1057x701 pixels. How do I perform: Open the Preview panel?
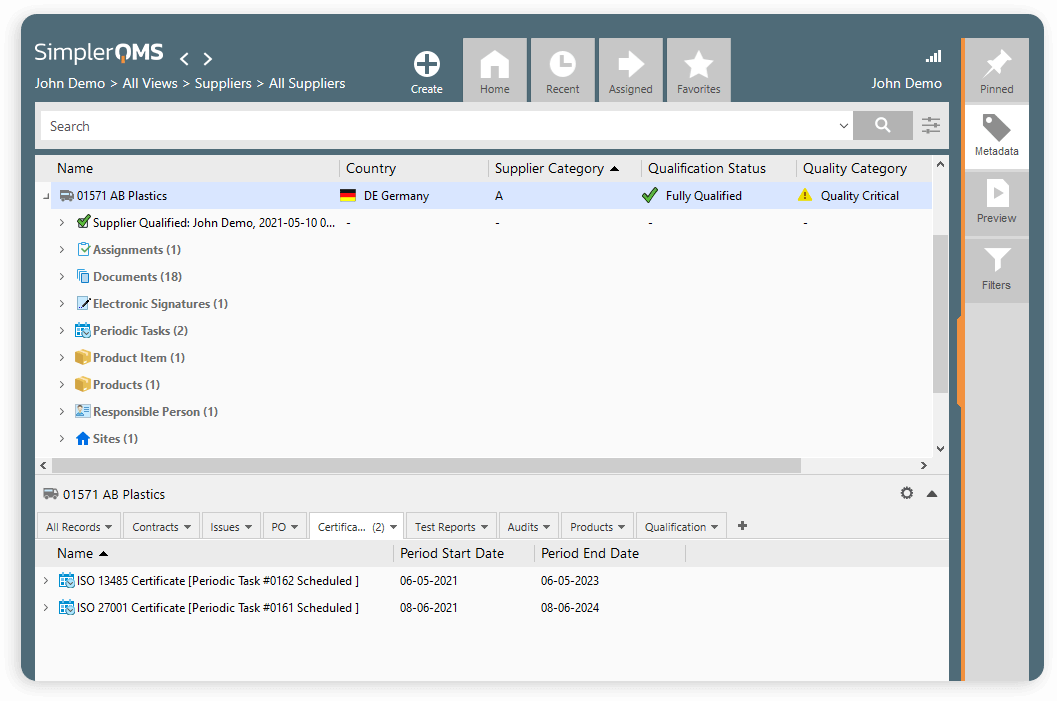[x=996, y=202]
